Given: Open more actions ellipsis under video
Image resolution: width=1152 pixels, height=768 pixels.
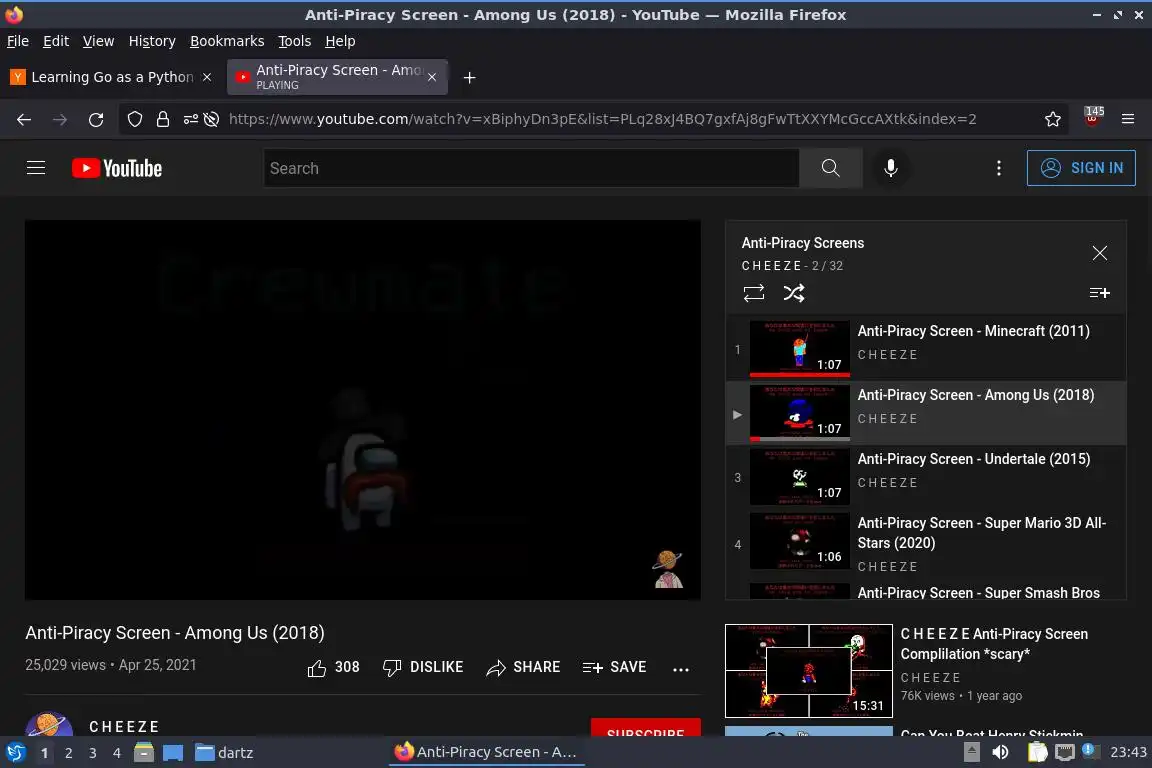Looking at the screenshot, I should tap(680, 669).
